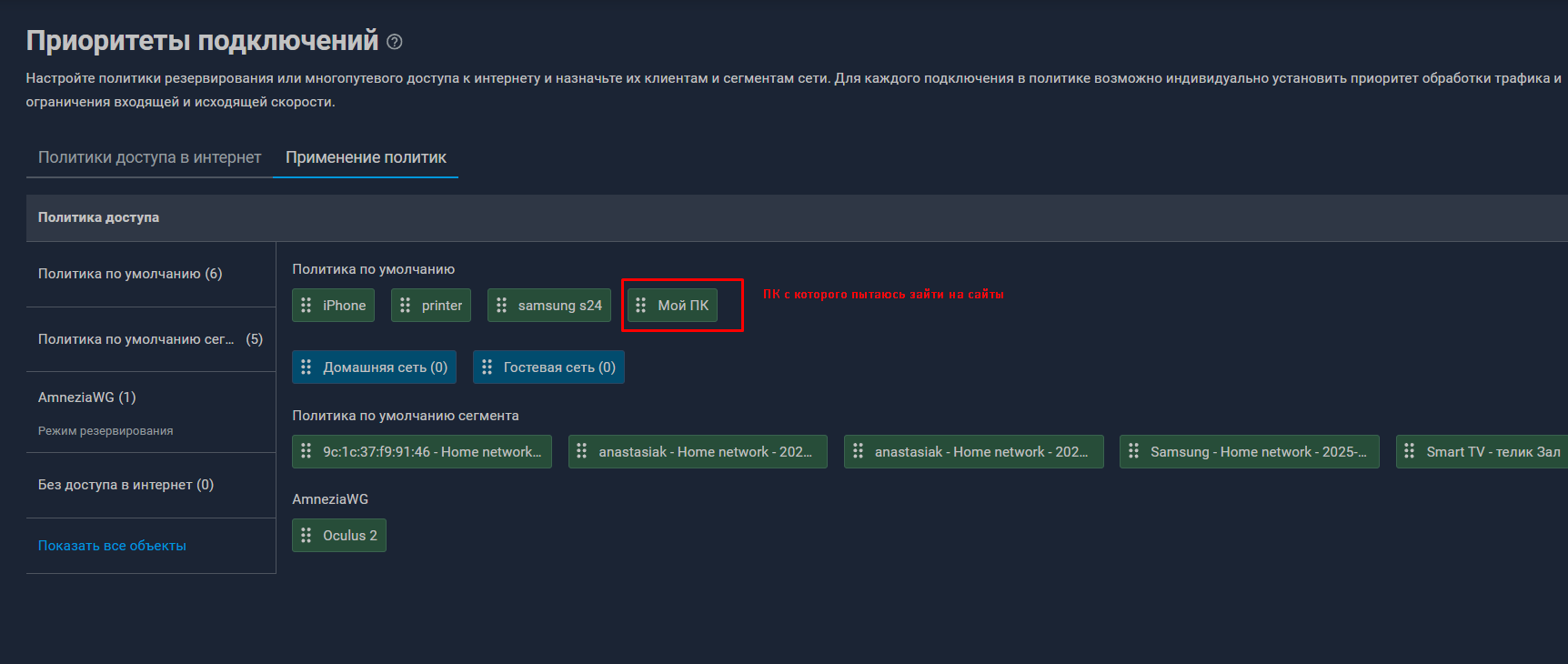Click drag handle on Гостевая сеть segment

pos(487,367)
